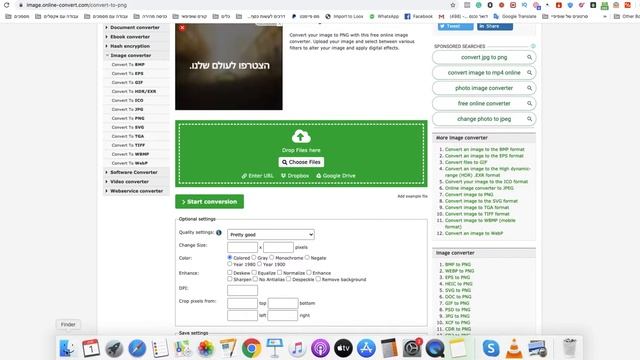Screen dimensions: 640x360
Task: Open Launchpad rocket icon in dock
Action: point(114,348)
